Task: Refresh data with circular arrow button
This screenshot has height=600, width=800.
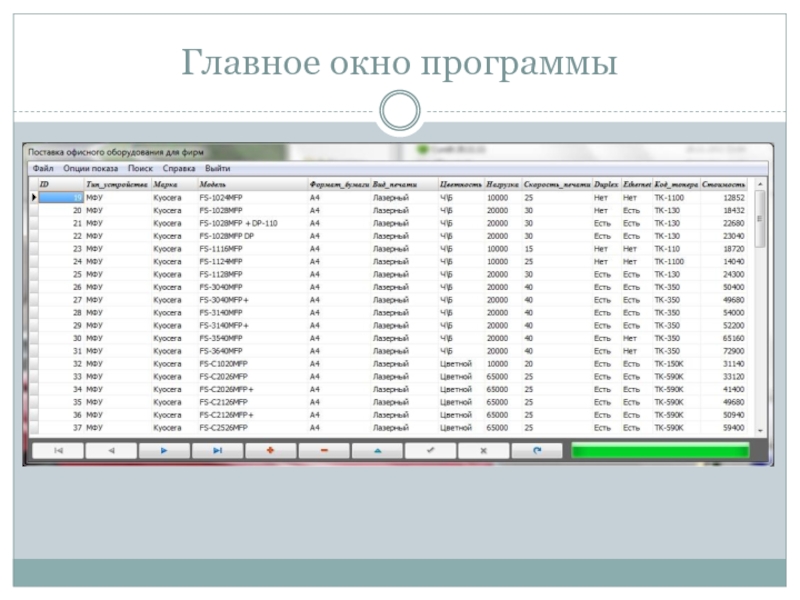Action: (x=537, y=451)
